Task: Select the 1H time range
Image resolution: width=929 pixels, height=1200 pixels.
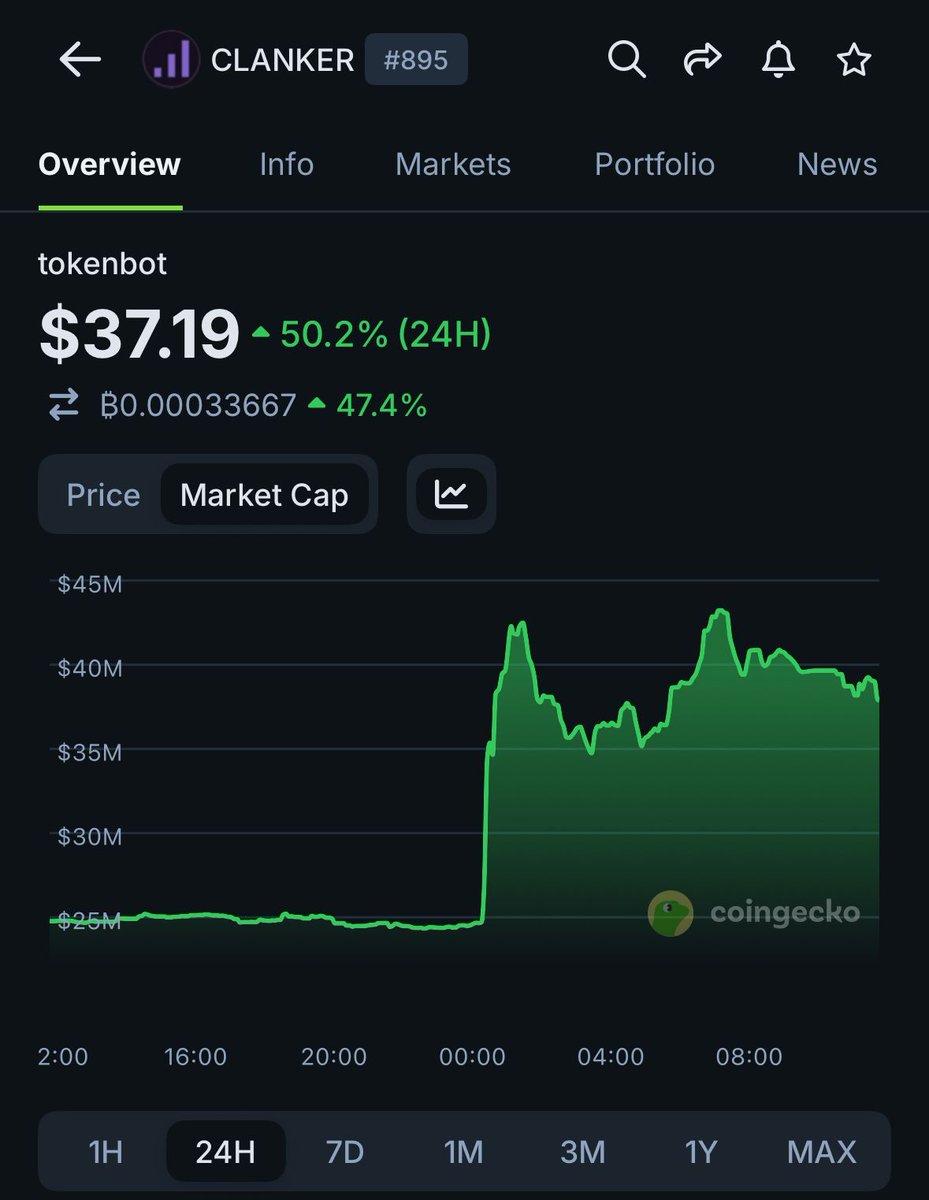Action: click(106, 1152)
